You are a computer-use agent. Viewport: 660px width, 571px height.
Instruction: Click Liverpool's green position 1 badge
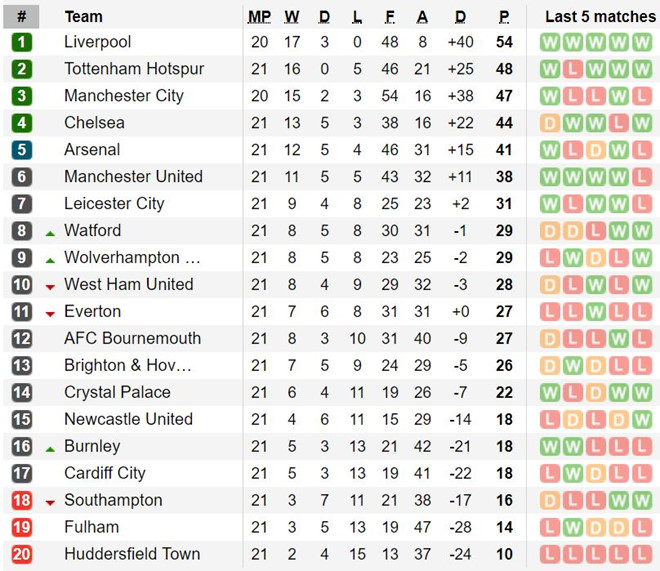coord(22,42)
